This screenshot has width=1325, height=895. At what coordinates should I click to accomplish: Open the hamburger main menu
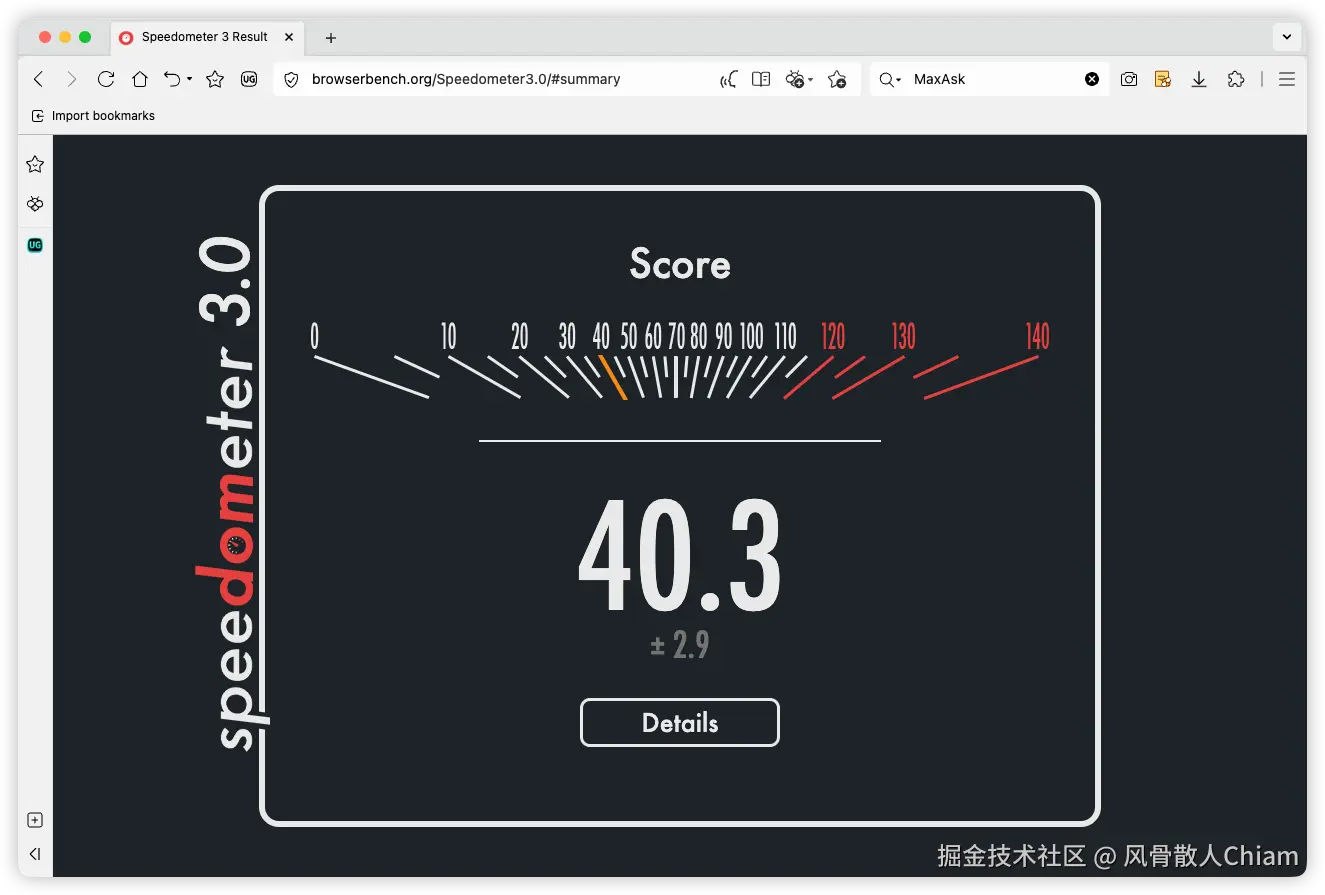point(1287,79)
